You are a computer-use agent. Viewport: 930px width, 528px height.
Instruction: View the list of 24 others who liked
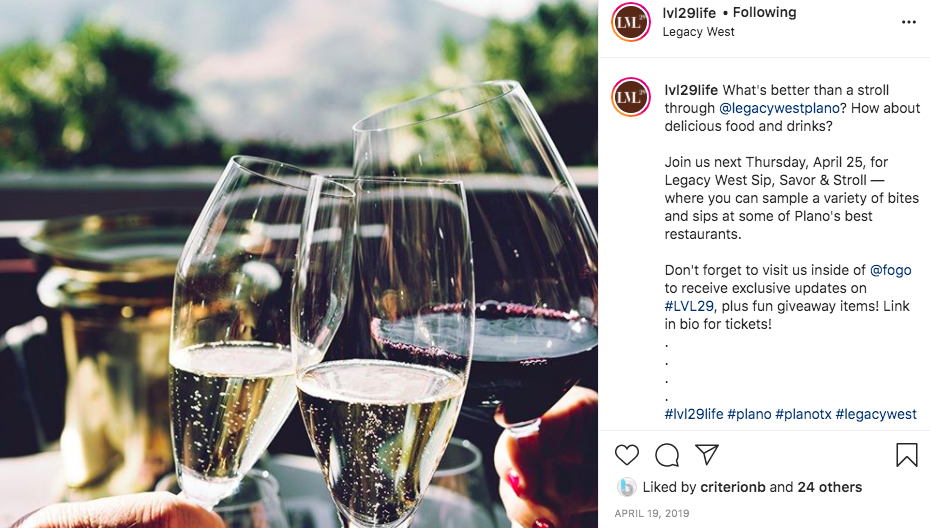829,487
